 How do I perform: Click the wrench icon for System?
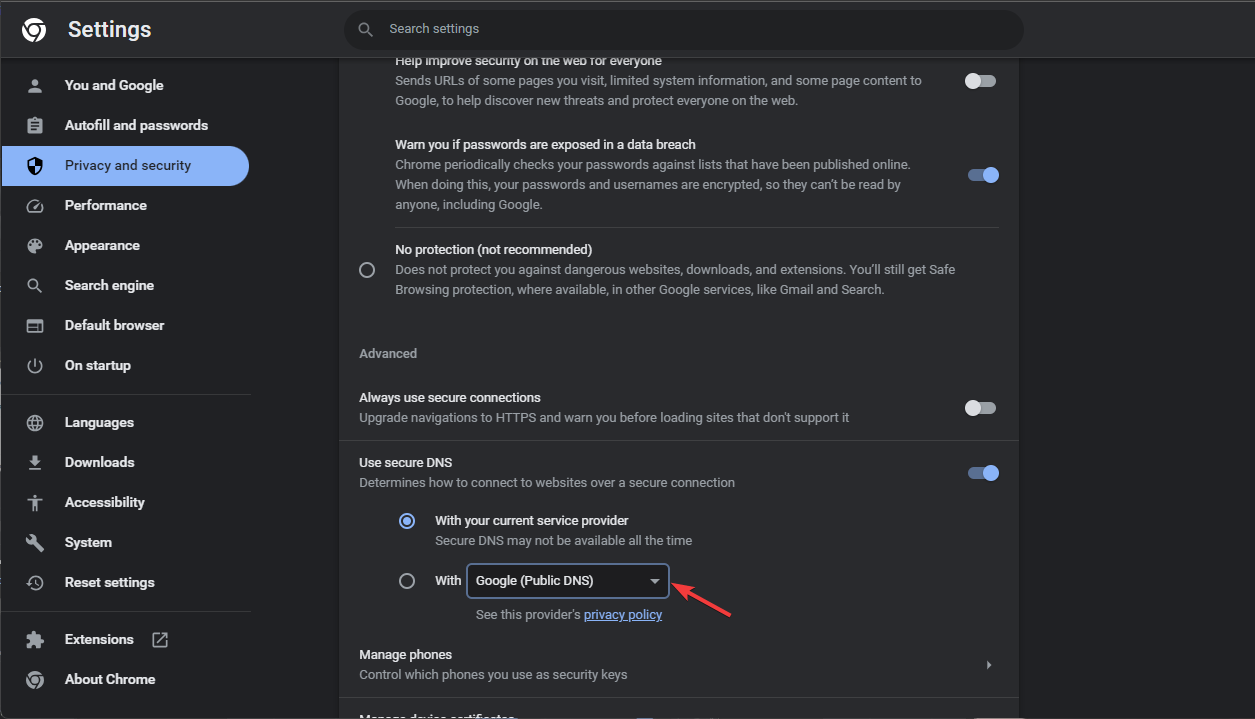(35, 543)
